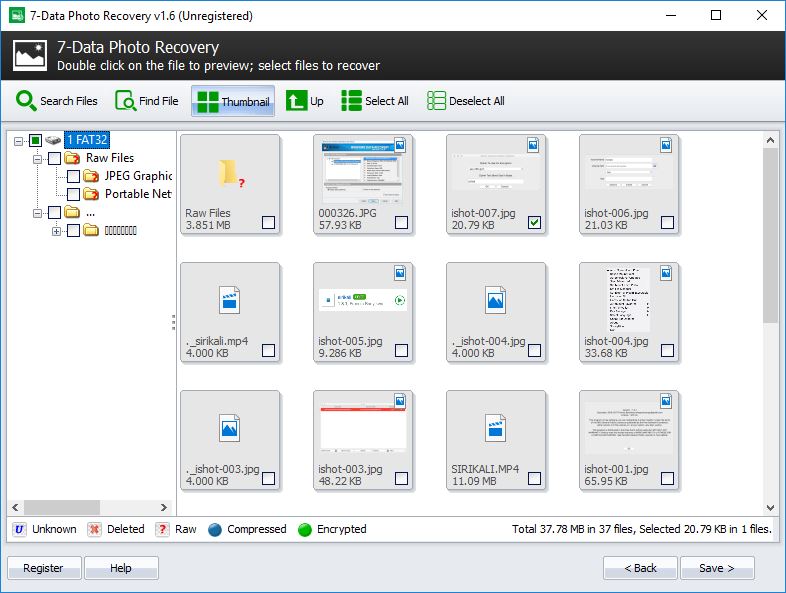Click tree pane scroll right arrow
Viewport: 786px width, 593px height.
coord(164,507)
